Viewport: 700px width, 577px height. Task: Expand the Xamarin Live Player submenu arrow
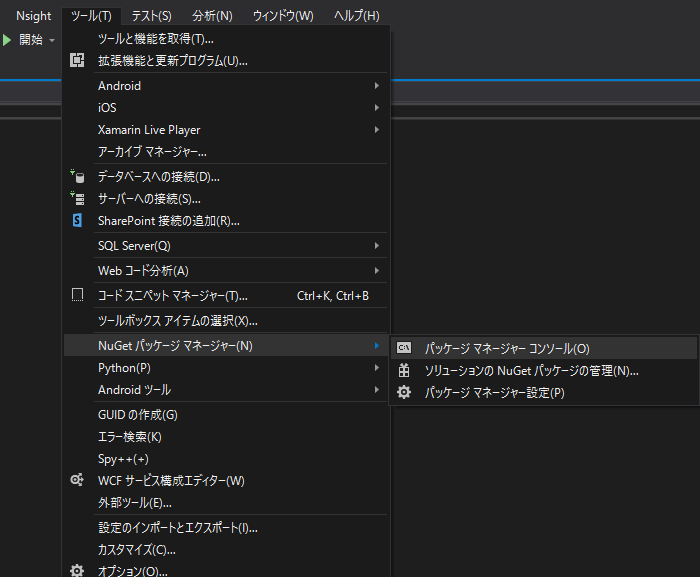377,130
